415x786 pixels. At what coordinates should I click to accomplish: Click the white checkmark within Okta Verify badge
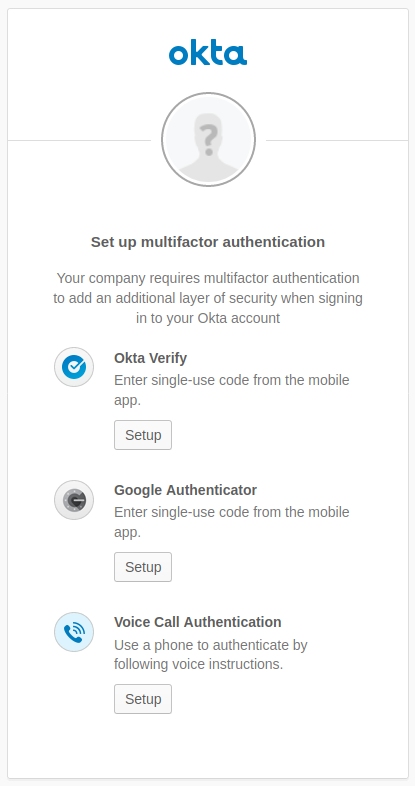(74, 366)
